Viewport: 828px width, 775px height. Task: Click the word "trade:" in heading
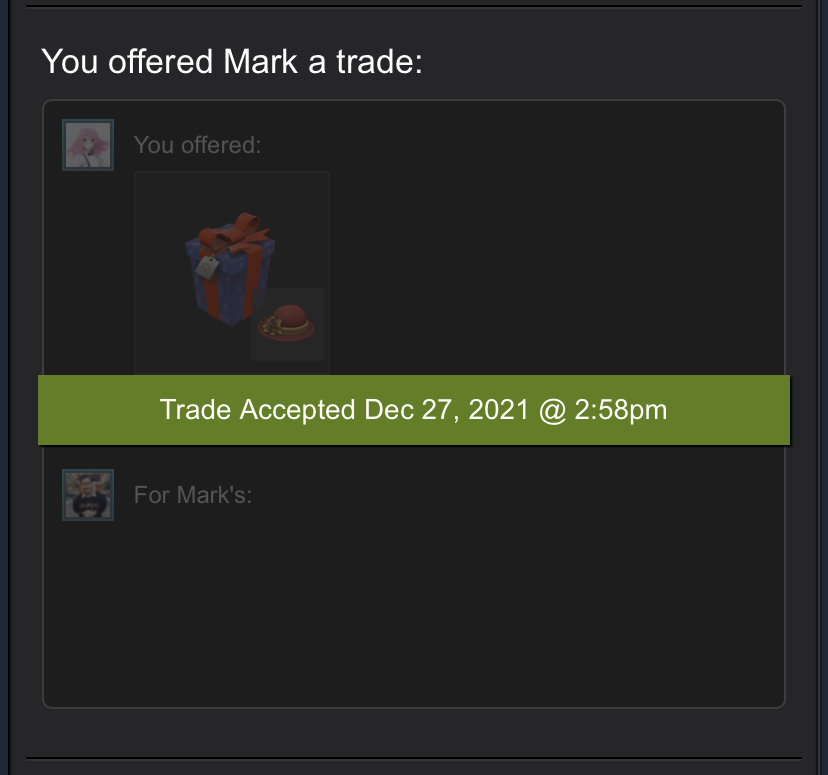(379, 61)
